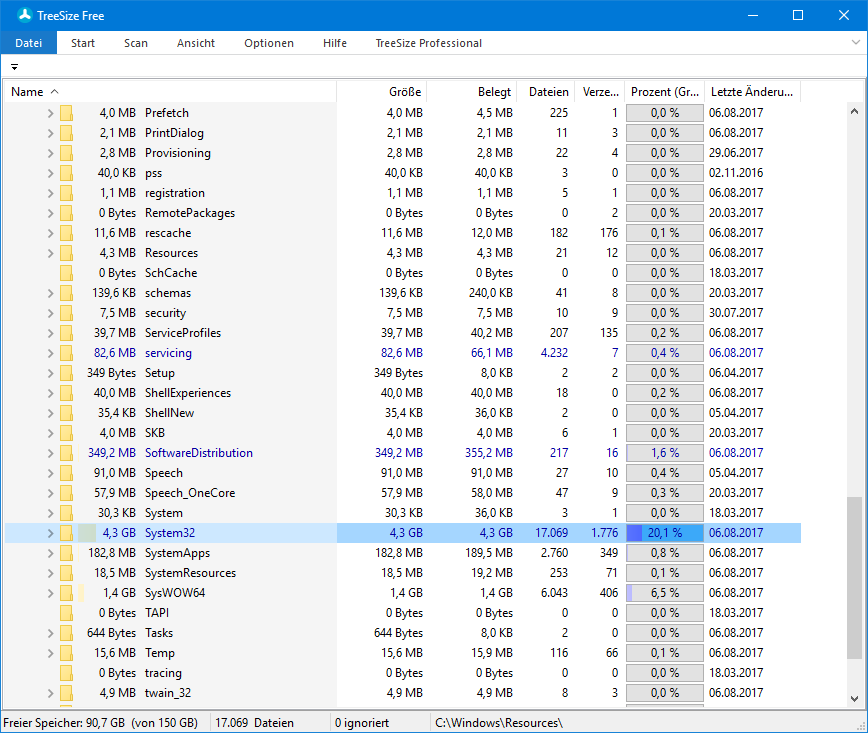868x733 pixels.
Task: Click the Freier Speicher status entry
Action: 100,723
